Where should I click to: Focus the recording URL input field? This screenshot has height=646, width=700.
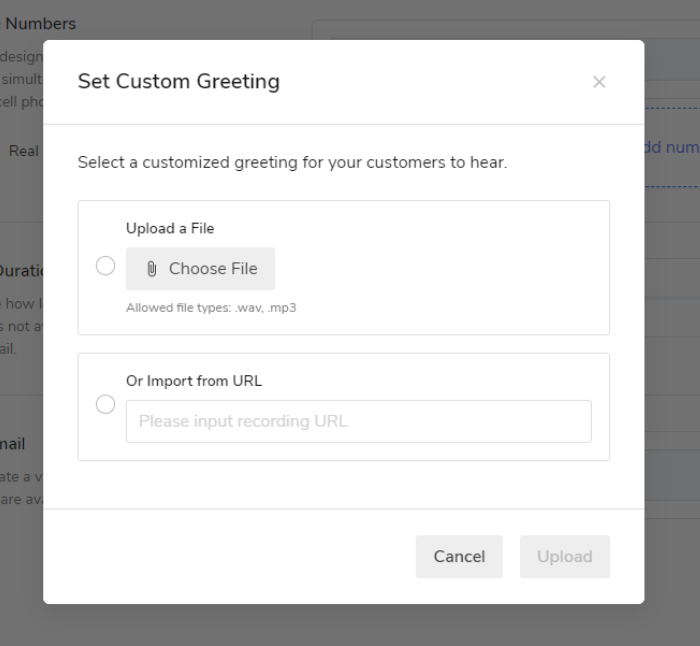coord(358,421)
